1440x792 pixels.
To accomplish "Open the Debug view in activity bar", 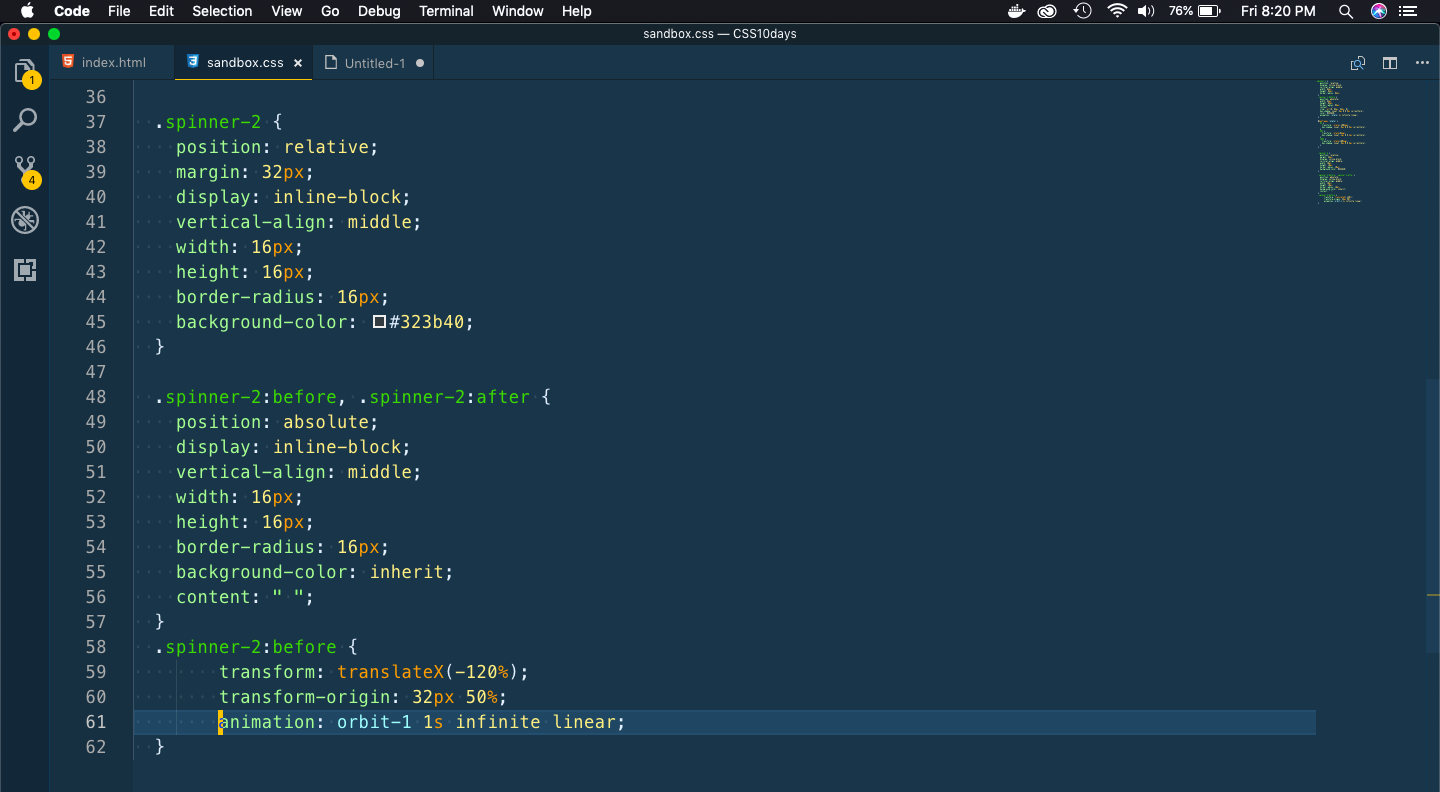I will 25,220.
